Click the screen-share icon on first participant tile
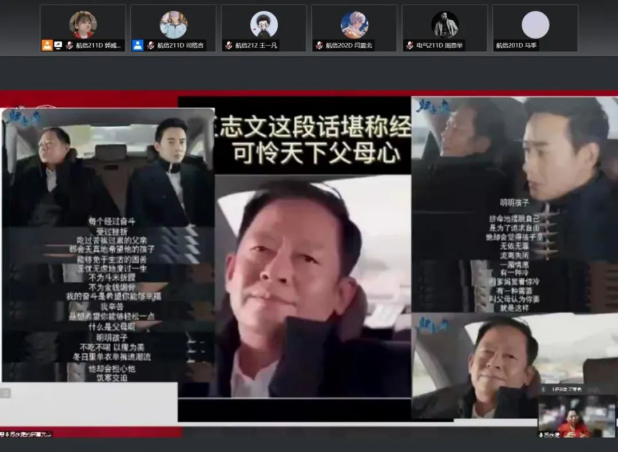 pos(58,45)
